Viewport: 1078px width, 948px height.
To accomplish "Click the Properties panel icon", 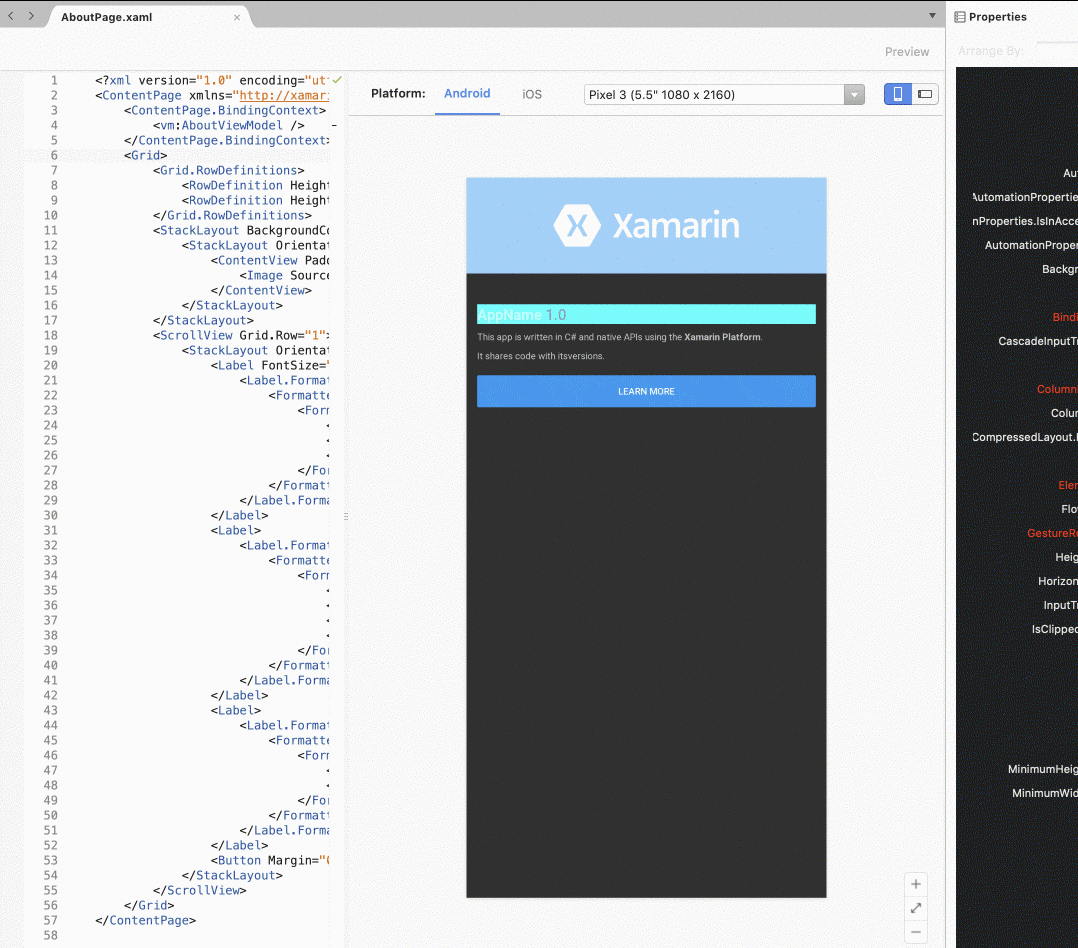I will point(962,16).
